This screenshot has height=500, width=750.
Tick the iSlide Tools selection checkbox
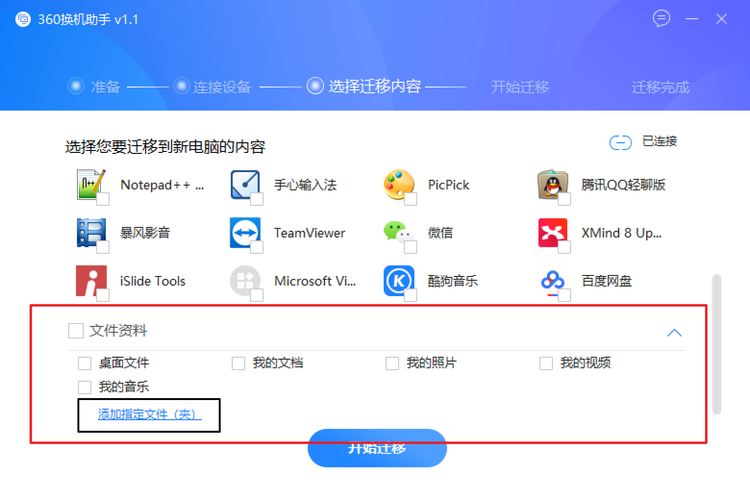[x=103, y=296]
